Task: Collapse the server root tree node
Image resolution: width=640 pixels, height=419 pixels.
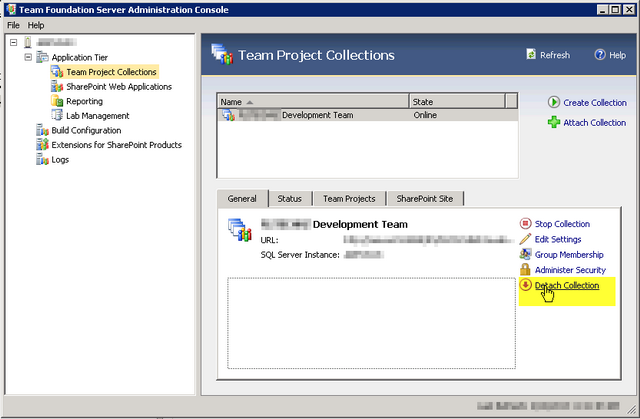Action: (13, 42)
